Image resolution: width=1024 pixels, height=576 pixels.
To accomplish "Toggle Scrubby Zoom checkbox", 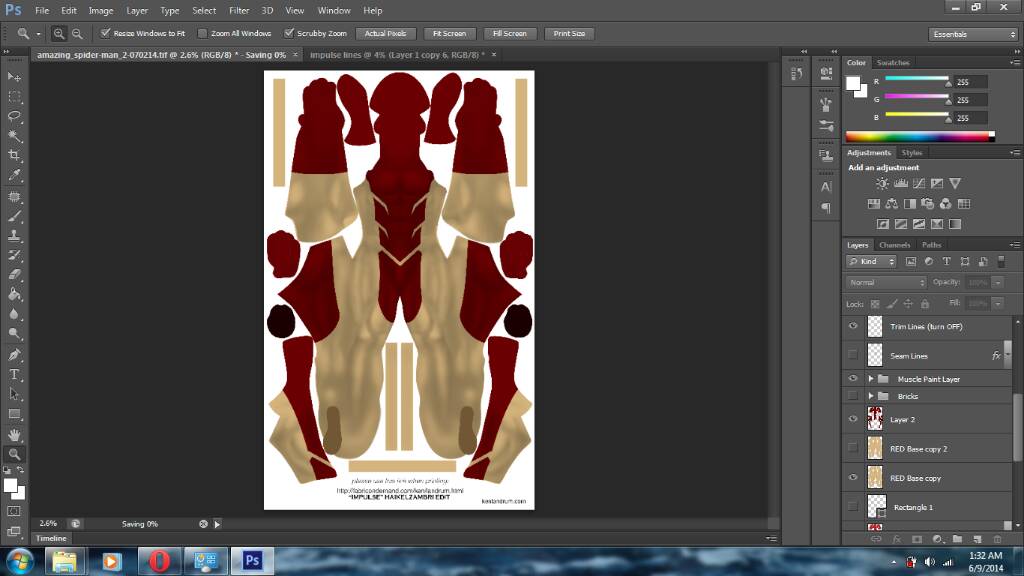I will tap(289, 33).
